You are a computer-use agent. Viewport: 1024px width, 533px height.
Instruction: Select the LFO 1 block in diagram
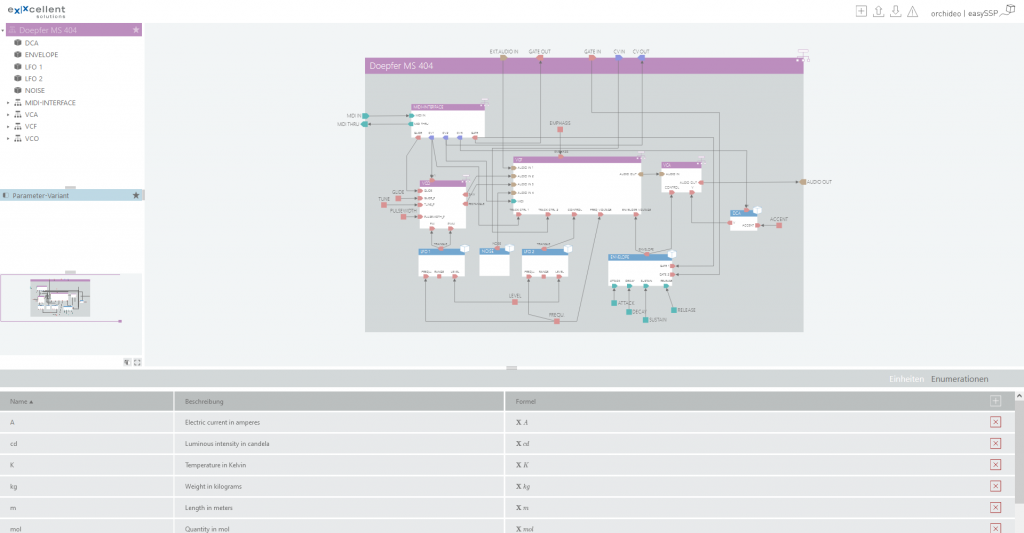coord(441,263)
